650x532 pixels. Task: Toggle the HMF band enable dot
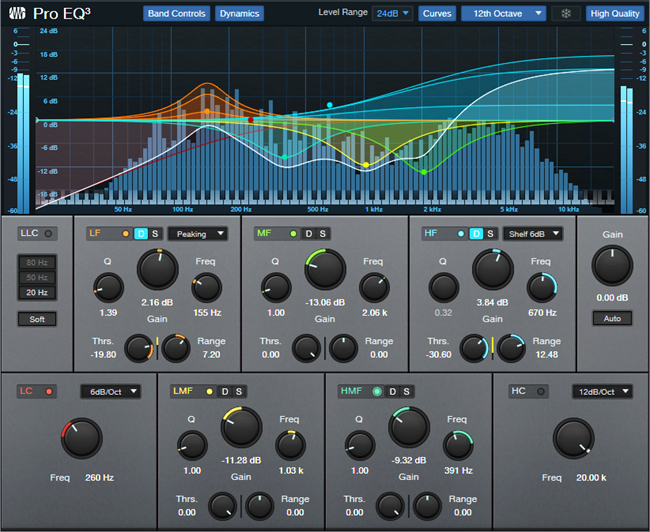coord(377,391)
